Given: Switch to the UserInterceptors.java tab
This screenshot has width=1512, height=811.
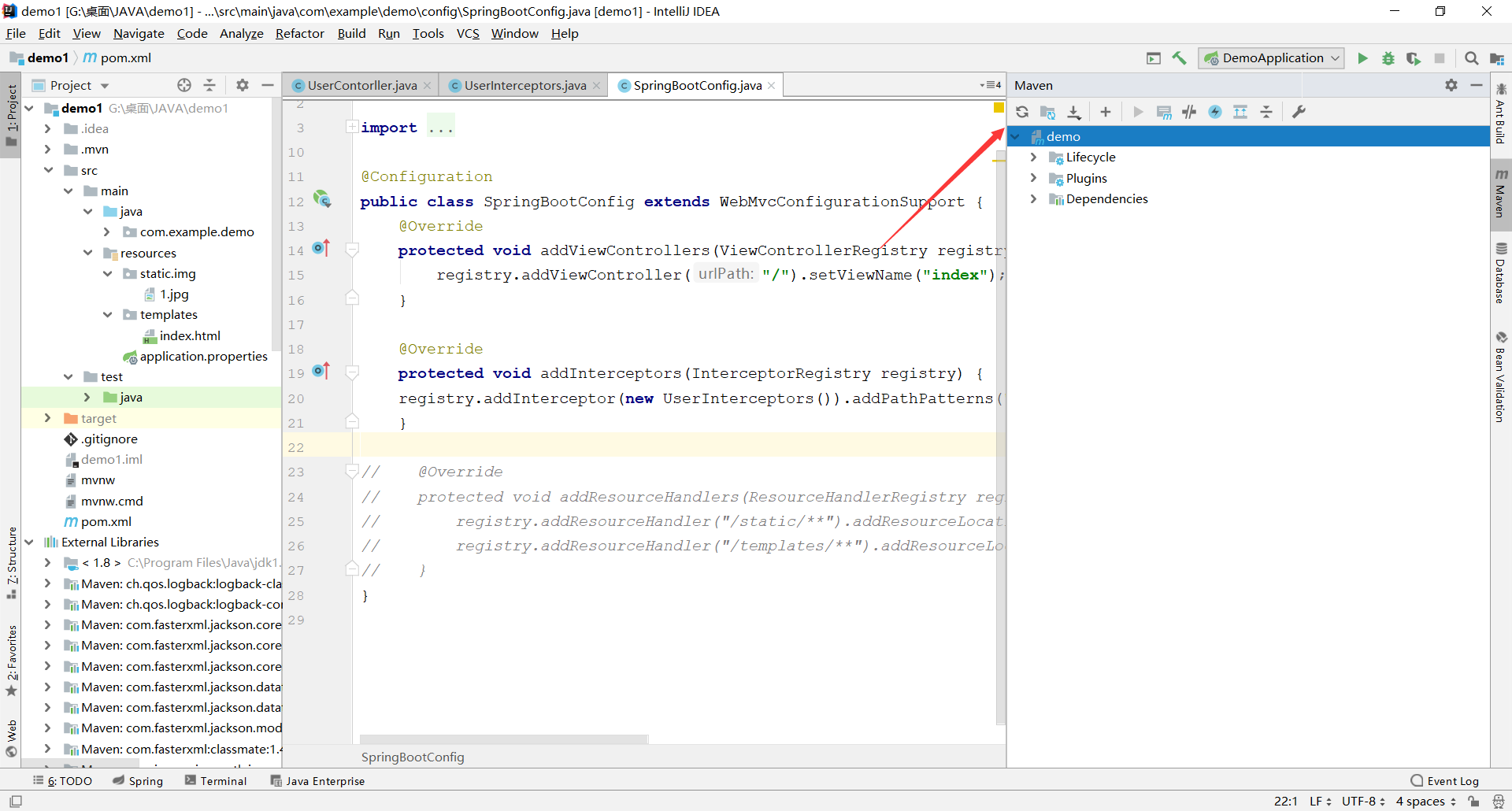Looking at the screenshot, I should click(524, 86).
